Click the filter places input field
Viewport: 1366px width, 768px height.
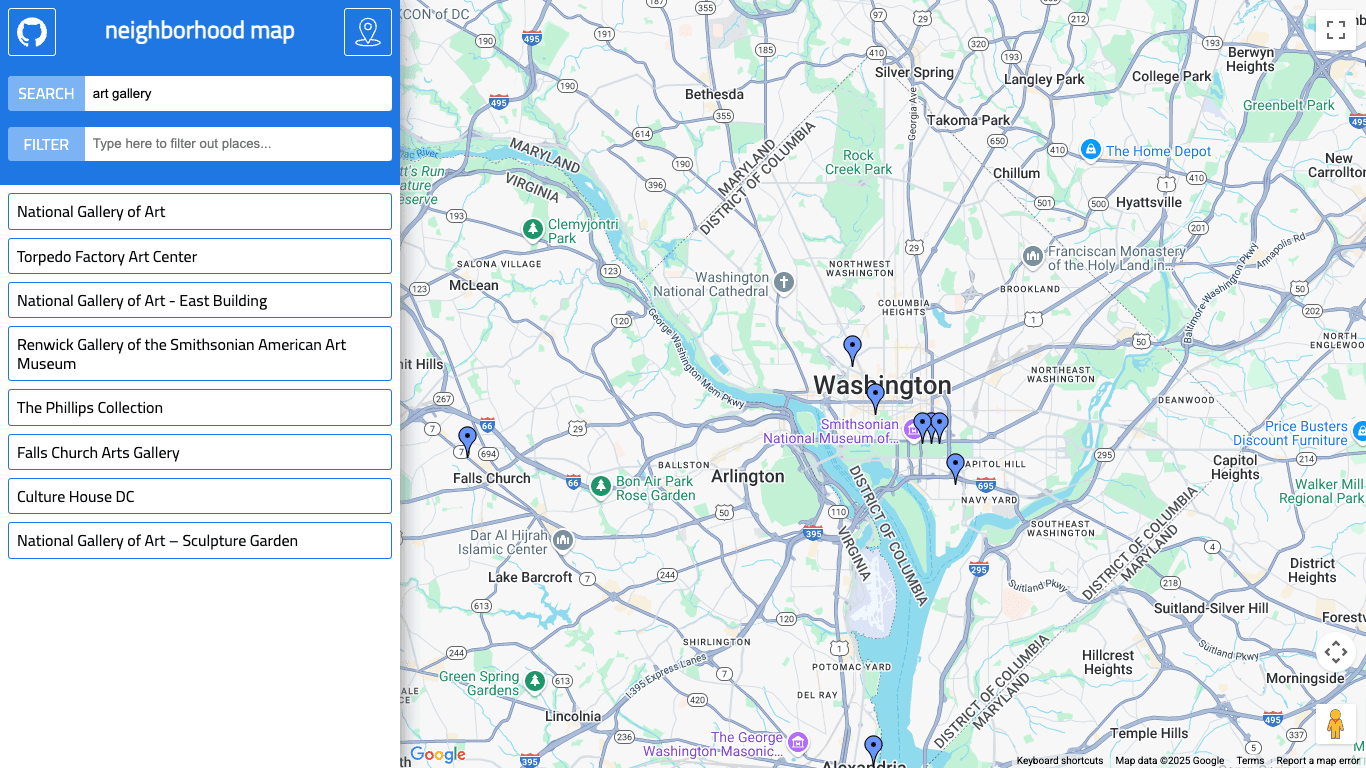238,143
